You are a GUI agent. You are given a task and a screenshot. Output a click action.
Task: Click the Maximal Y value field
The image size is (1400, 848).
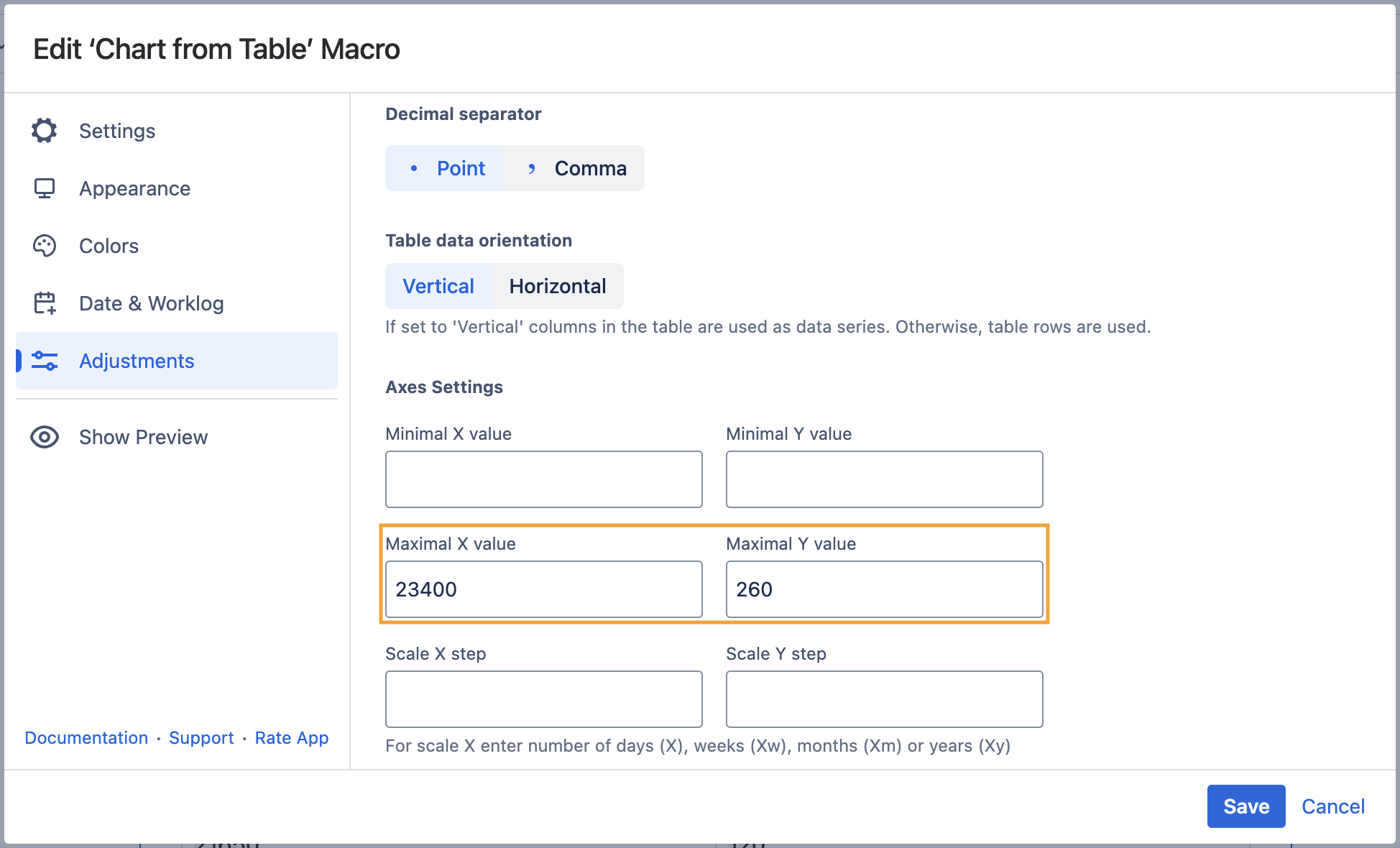(884, 589)
